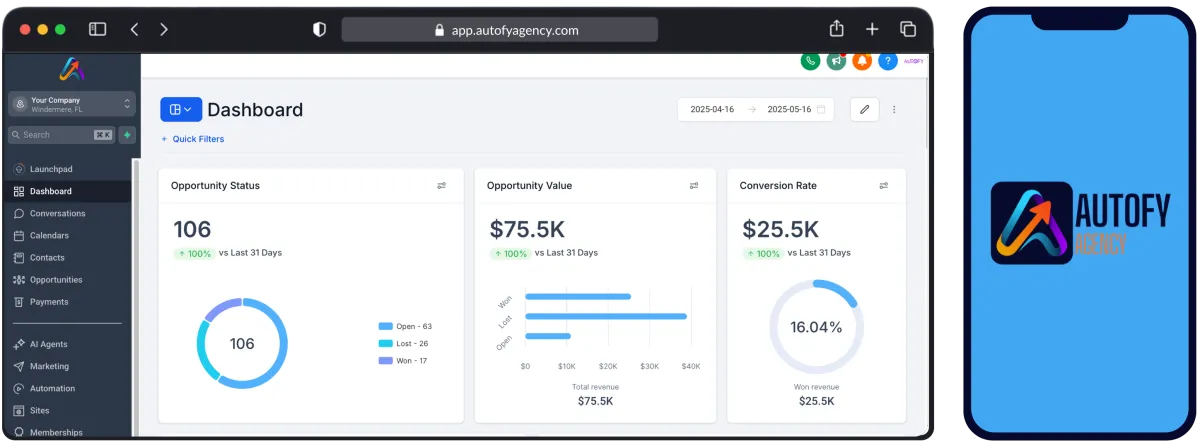Click the privacy shield icon in browser
This screenshot has width=1200, height=444.
pyautogui.click(x=319, y=29)
